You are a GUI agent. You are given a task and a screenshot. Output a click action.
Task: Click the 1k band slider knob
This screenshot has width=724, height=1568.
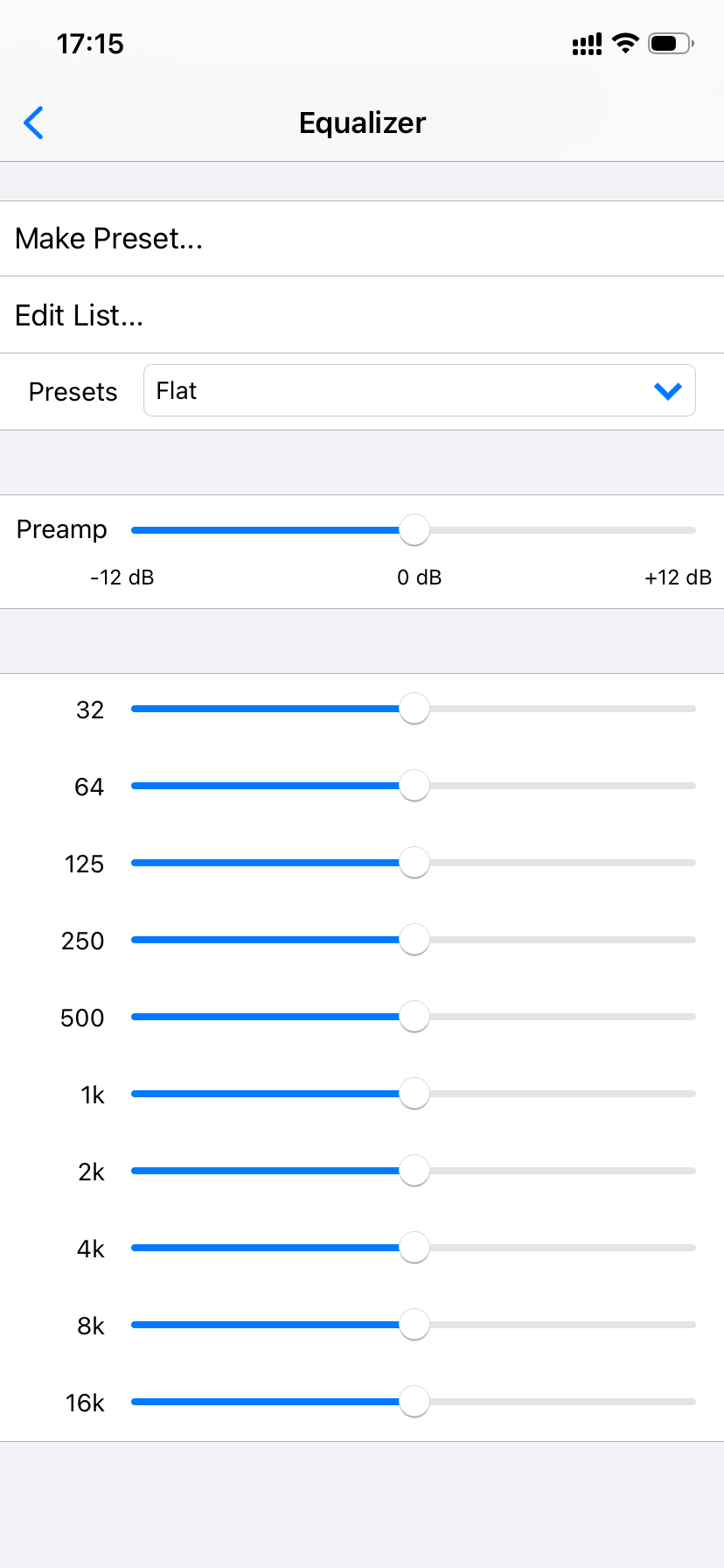tap(414, 1094)
